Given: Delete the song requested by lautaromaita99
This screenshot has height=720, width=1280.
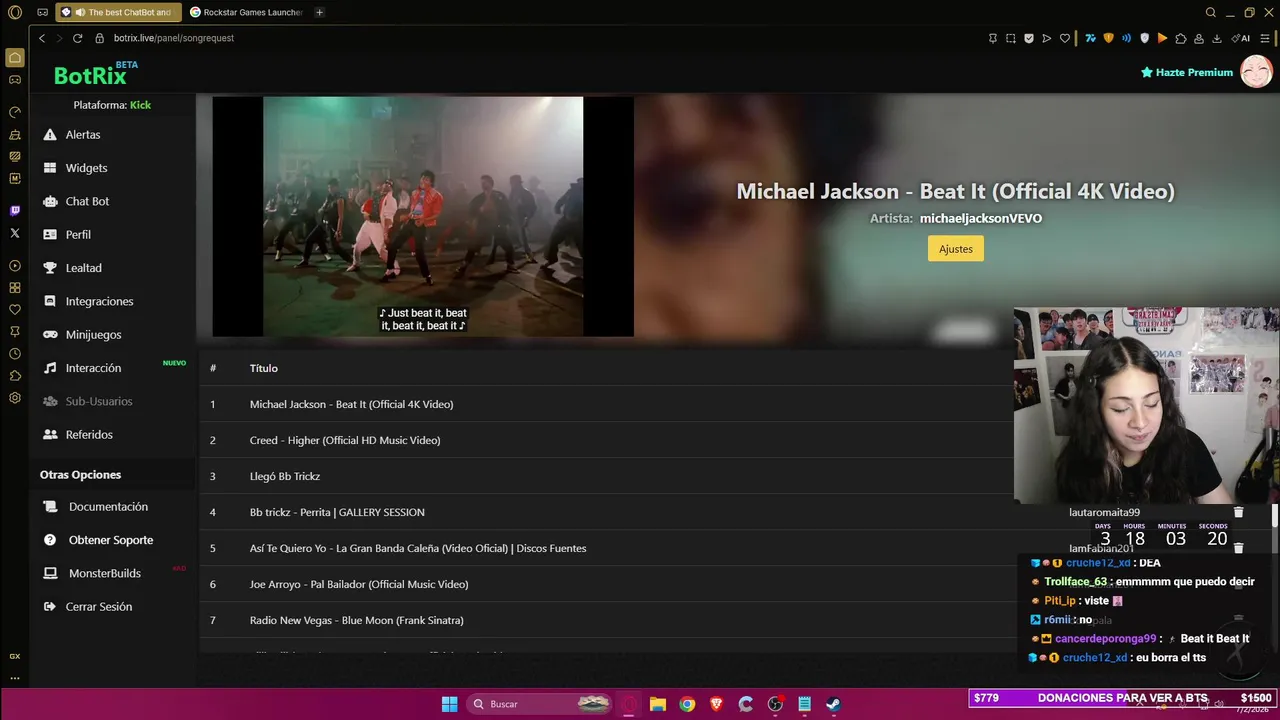Looking at the screenshot, I should click(1238, 512).
